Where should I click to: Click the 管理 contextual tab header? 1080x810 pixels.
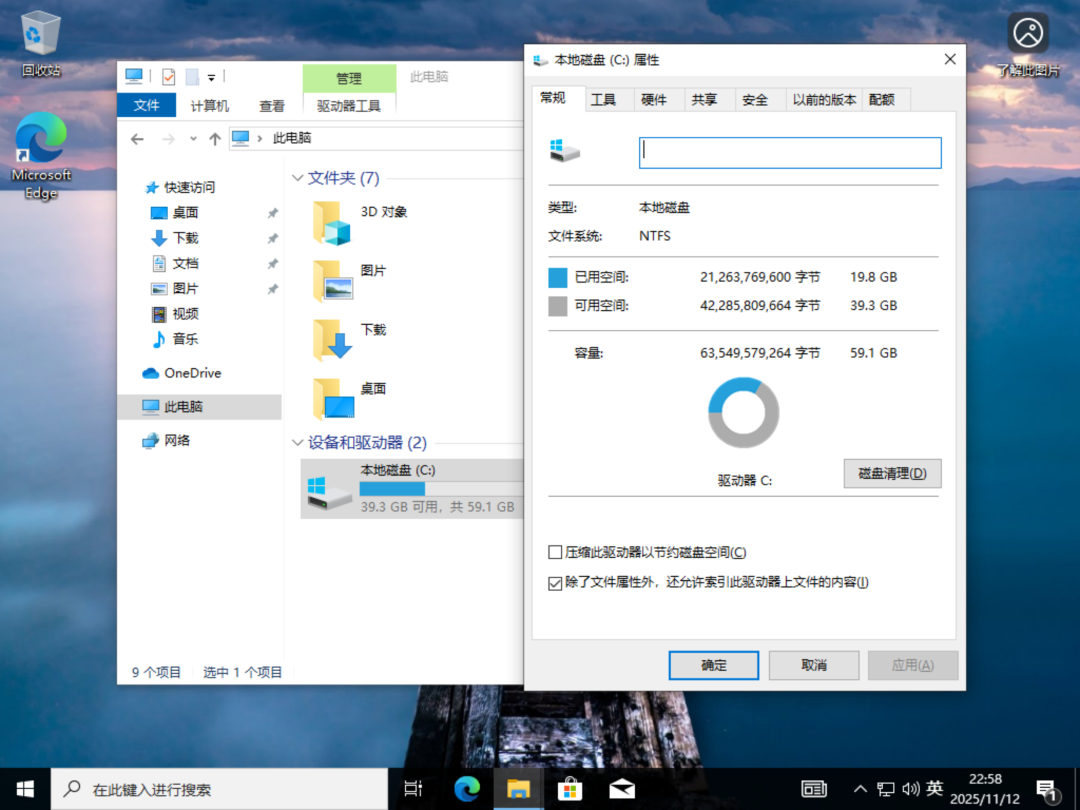(349, 78)
